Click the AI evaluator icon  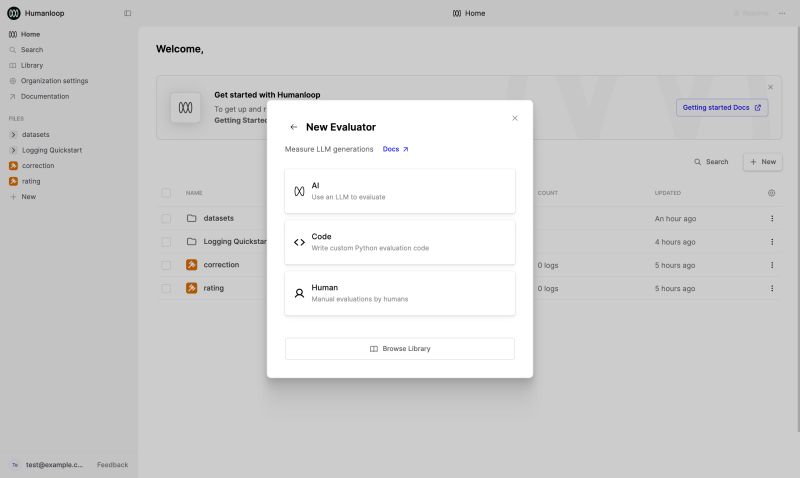pyautogui.click(x=299, y=191)
